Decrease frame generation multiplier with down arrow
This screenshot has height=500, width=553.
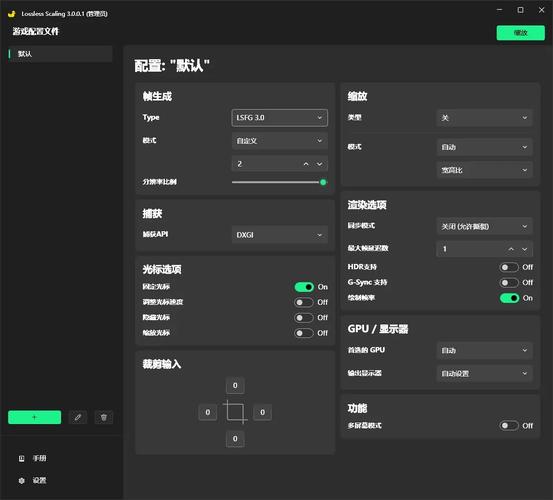click(320, 164)
